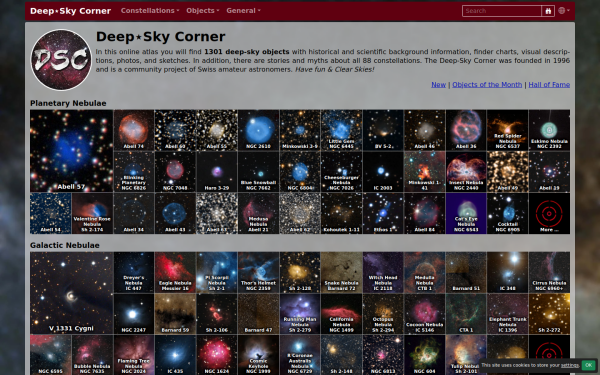This screenshot has width=600, height=375.
Task: Open Running Man Nebula Sh 2-279 thumbnail
Action: coord(300,314)
